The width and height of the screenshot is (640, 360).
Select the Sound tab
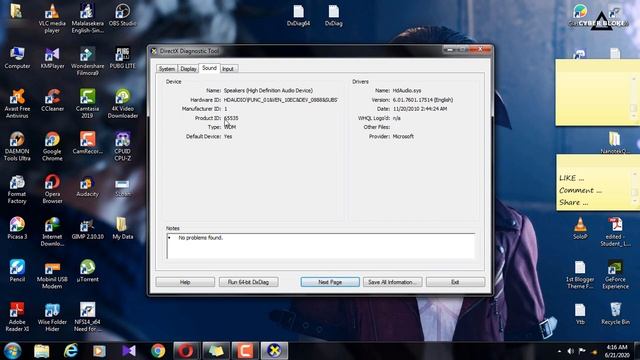[x=209, y=68]
